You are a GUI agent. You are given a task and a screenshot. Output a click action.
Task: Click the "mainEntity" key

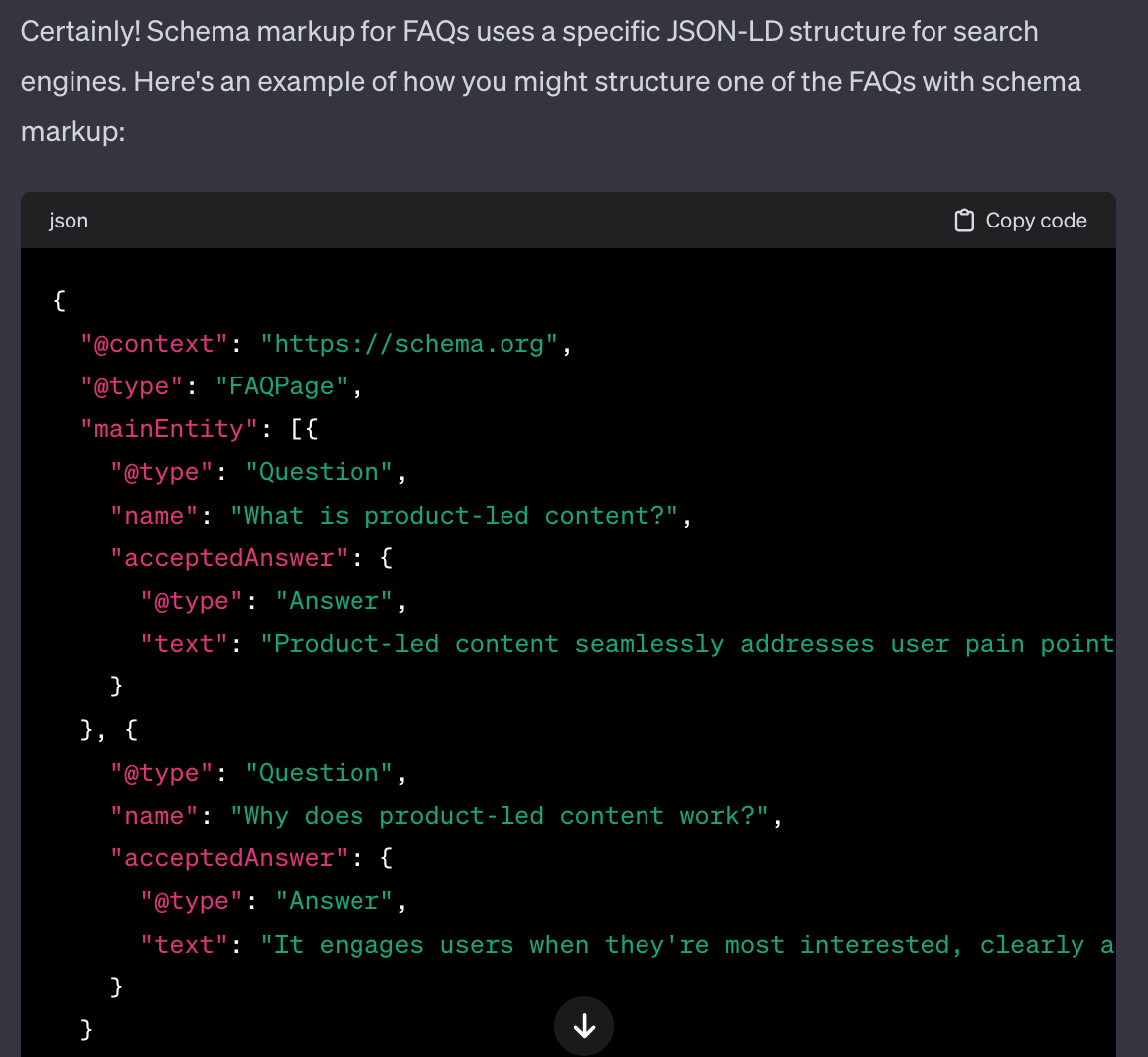pyautogui.click(x=169, y=428)
